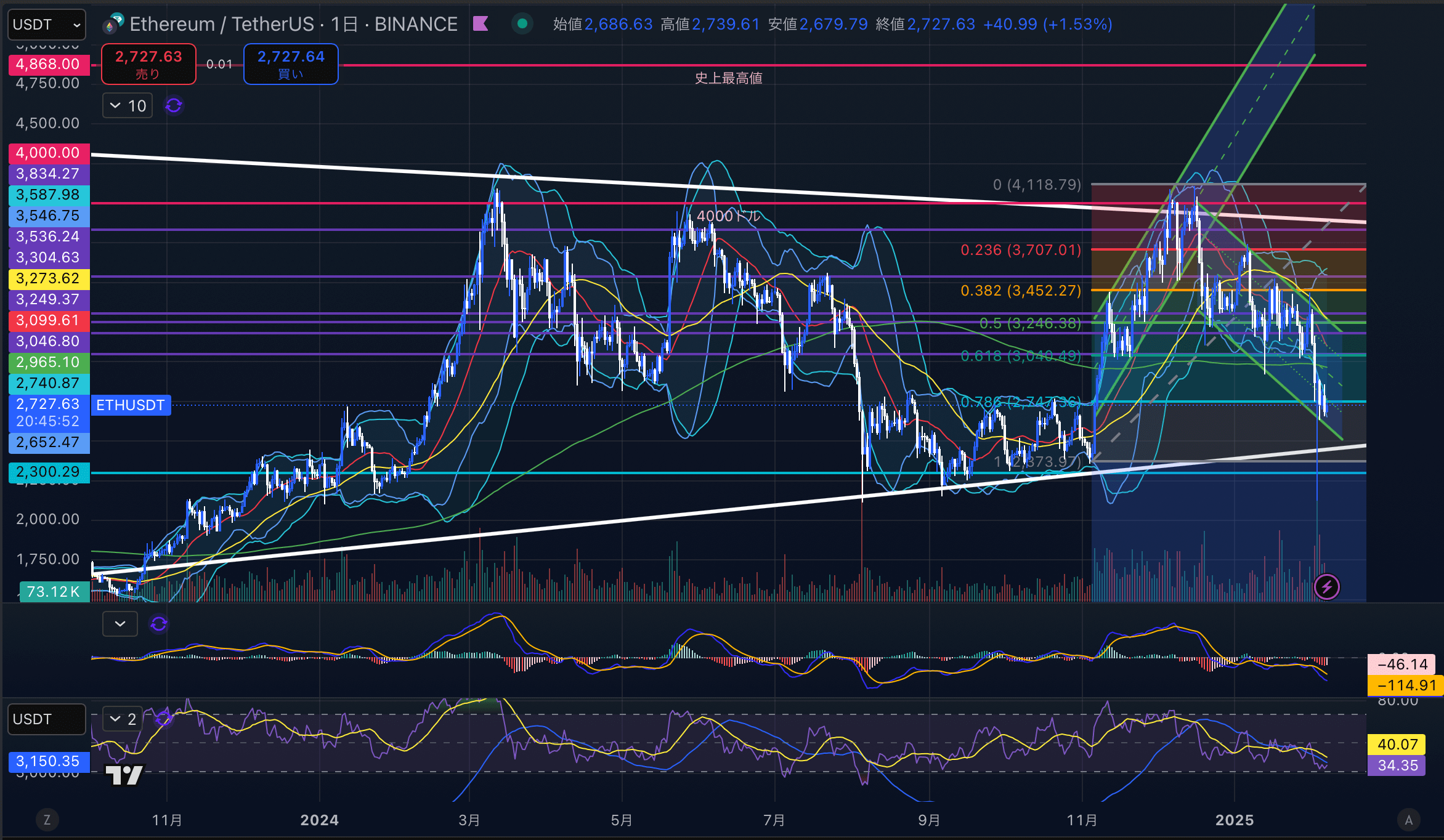The height and width of the screenshot is (840, 1444).
Task: Click the refresh icon in RSI pane
Action: pyautogui.click(x=163, y=719)
